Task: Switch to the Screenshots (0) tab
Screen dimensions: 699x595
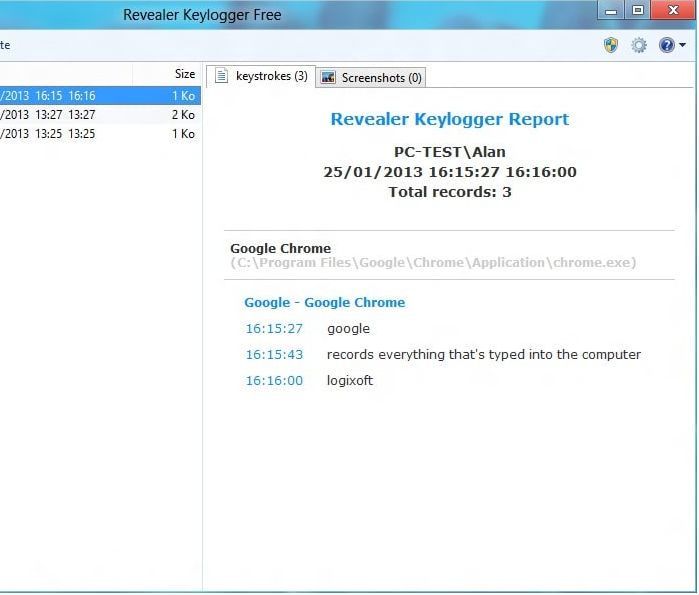Action: point(371,77)
